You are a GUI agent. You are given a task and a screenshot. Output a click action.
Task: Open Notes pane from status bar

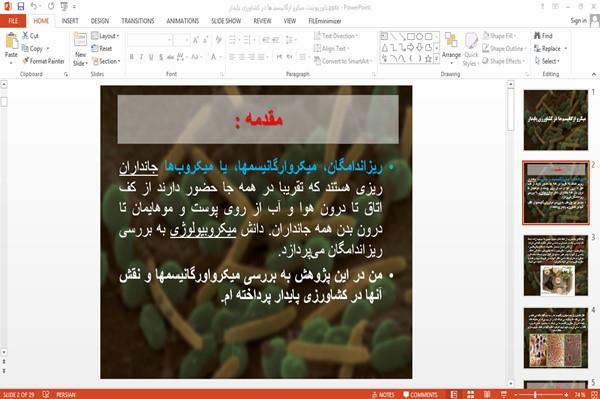click(383, 394)
